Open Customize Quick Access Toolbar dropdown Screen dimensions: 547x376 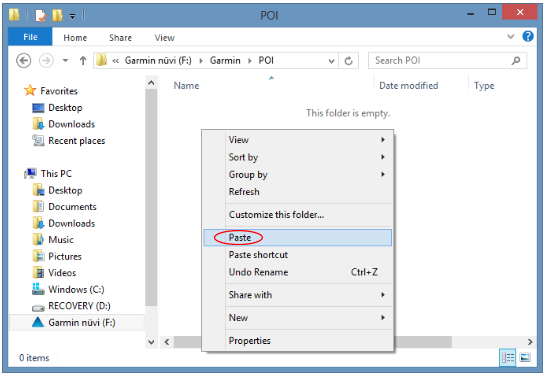point(72,16)
